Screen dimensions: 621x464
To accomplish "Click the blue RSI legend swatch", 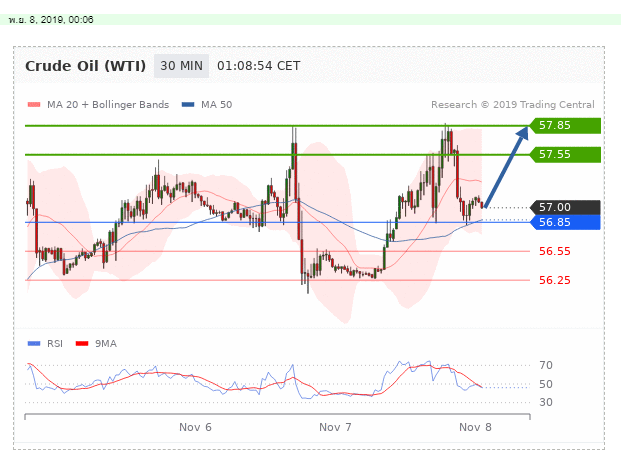I will pyautogui.click(x=34, y=344).
